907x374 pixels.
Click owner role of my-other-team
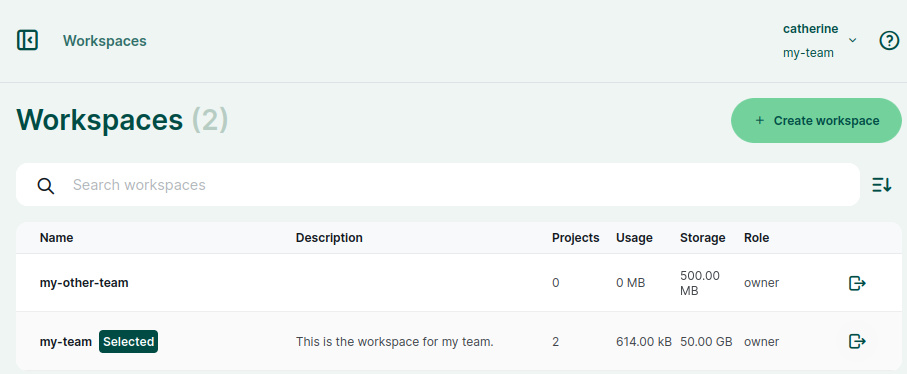pos(761,283)
